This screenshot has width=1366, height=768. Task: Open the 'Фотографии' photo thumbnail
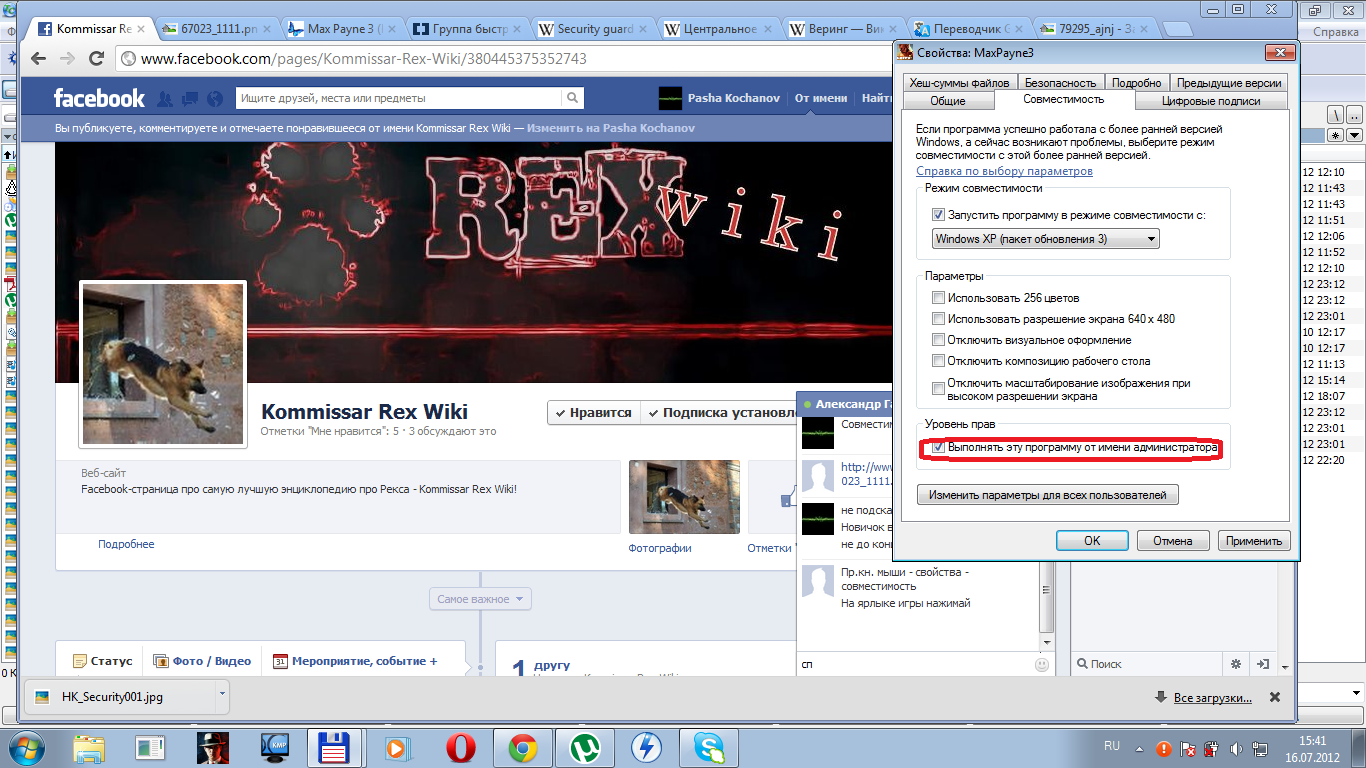[x=684, y=497]
